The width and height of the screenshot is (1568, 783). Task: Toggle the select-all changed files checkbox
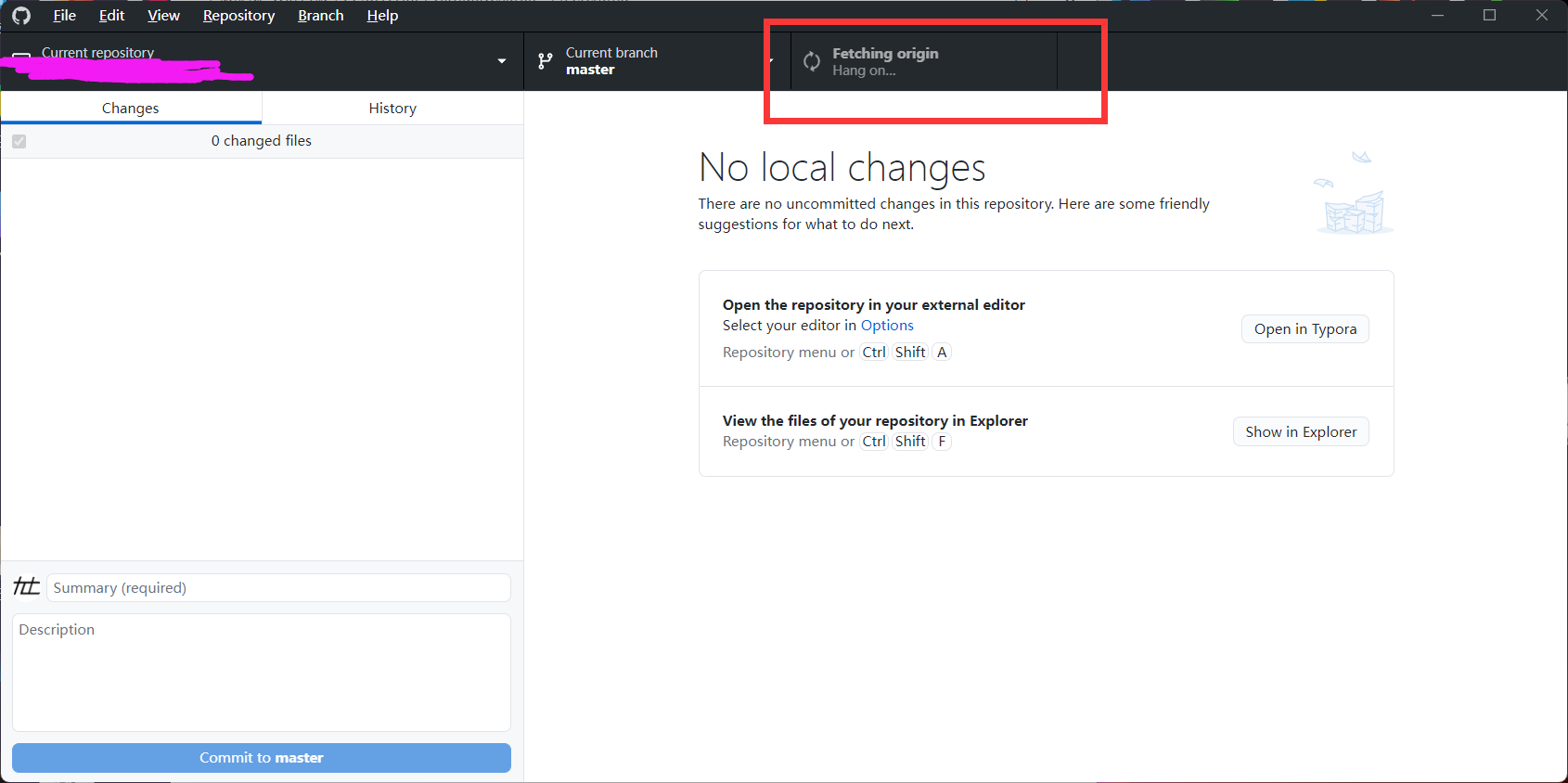point(19,141)
